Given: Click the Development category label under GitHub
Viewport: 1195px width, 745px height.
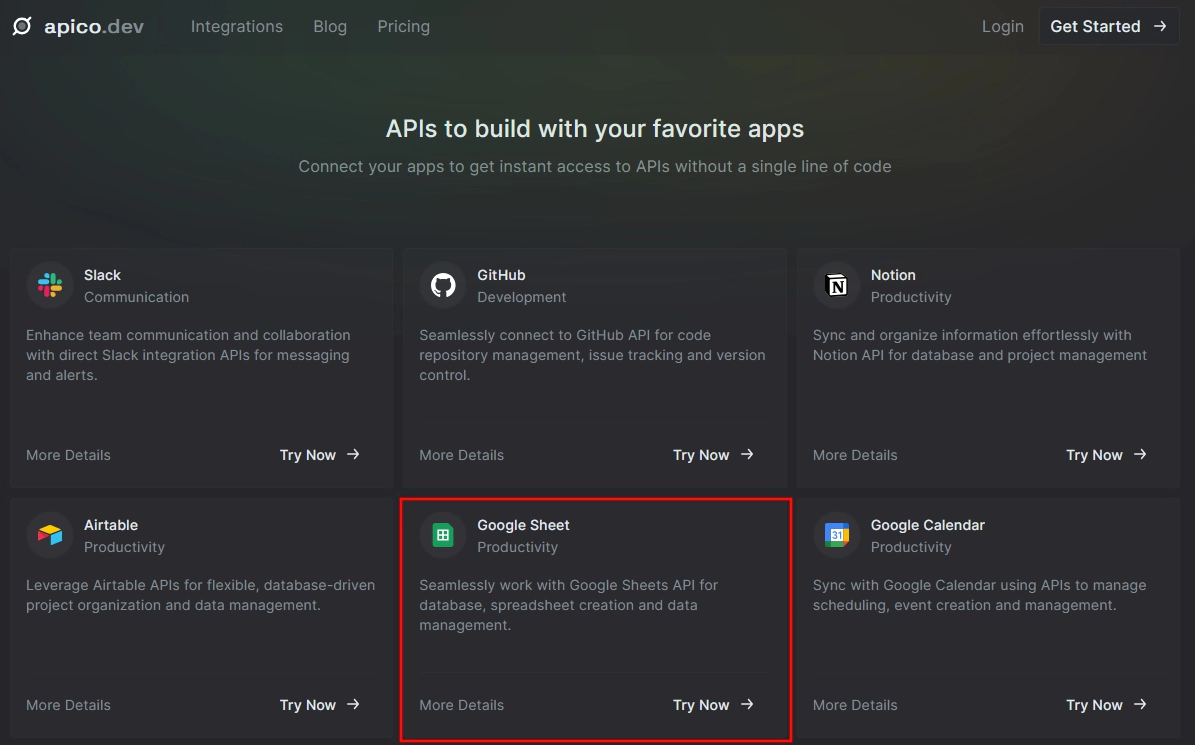Looking at the screenshot, I should tap(521, 297).
